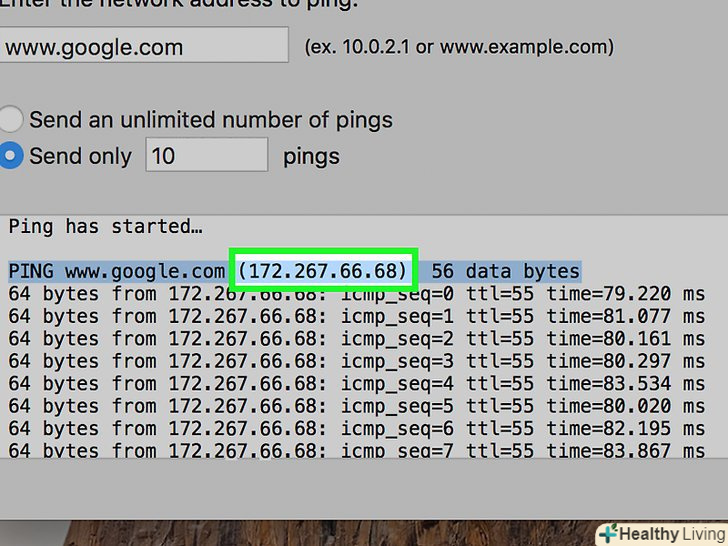The width and height of the screenshot is (728, 546).
Task: Click the ping count field showing 10
Action: 207,156
